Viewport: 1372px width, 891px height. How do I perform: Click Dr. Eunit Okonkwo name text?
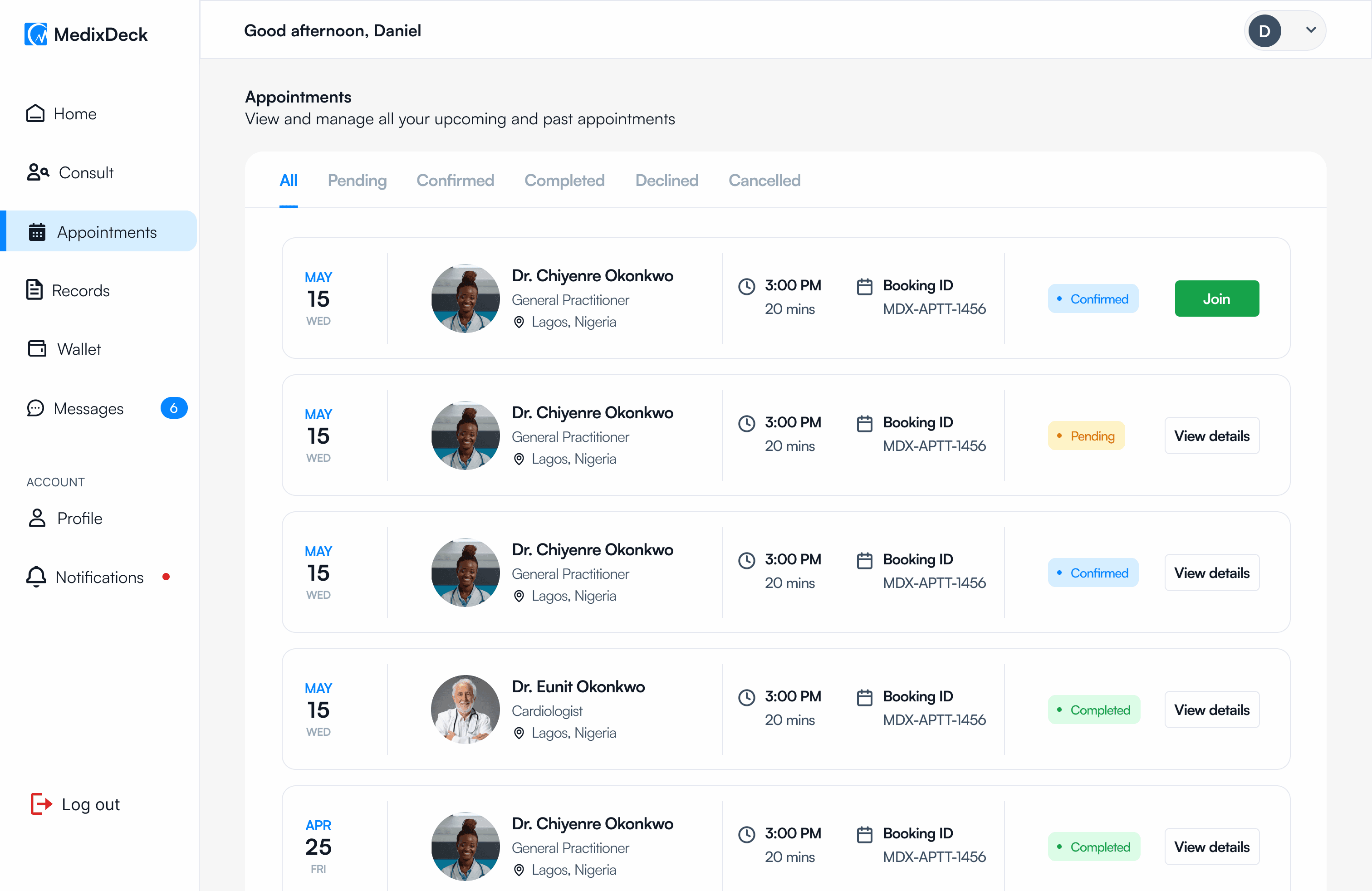click(x=578, y=686)
